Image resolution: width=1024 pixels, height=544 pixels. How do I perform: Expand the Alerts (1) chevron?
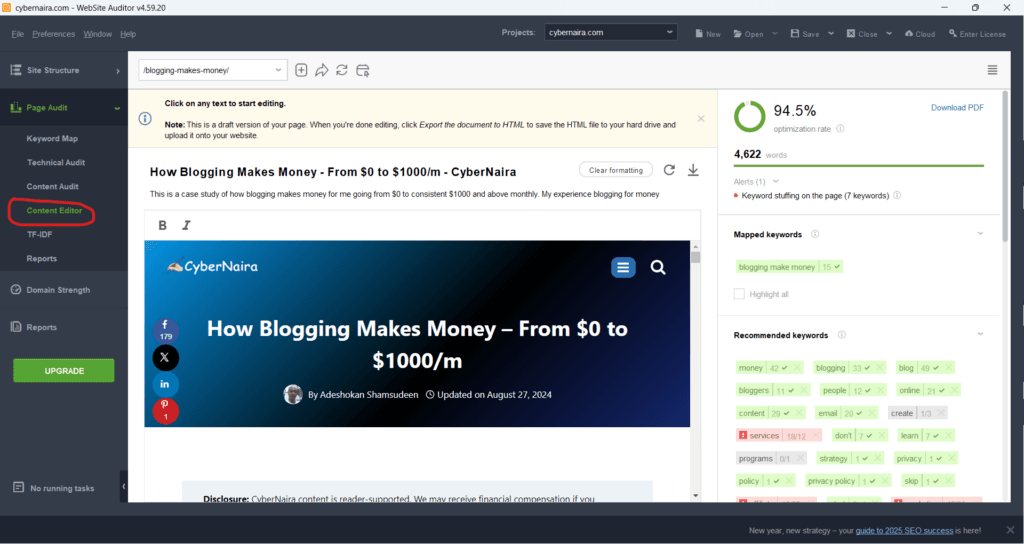coord(776,182)
